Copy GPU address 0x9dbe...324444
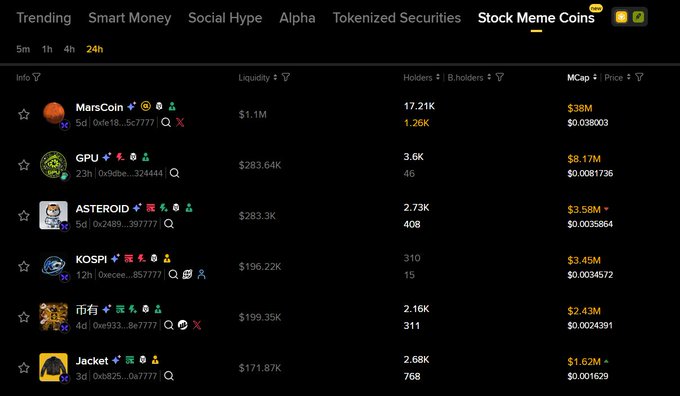 (131, 173)
